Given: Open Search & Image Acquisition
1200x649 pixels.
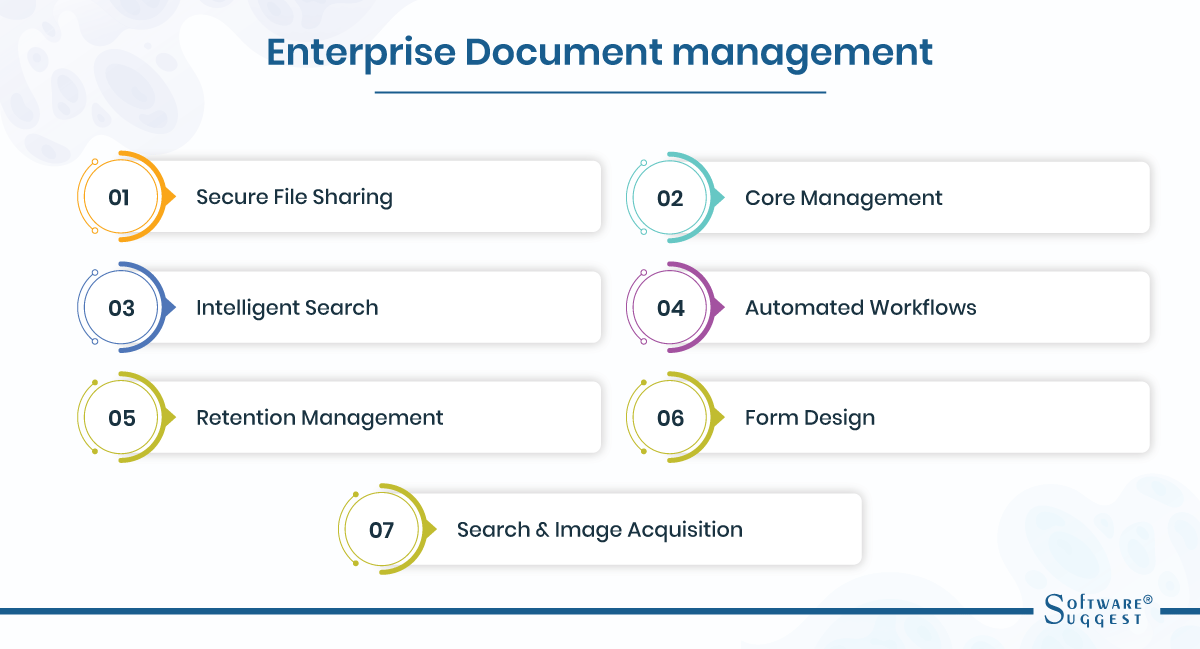Looking at the screenshot, I should point(599,529).
